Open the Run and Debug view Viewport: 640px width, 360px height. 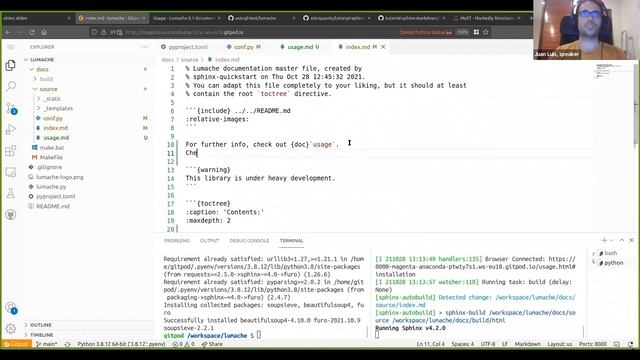click(11, 129)
